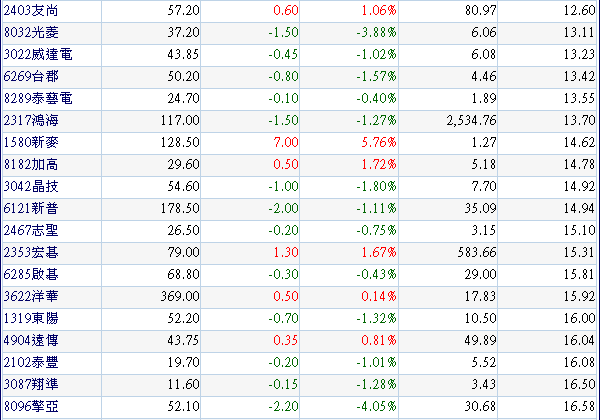The height and width of the screenshot is (420, 600).
Task: Open stock link 3622洋華
Action: tap(31, 296)
